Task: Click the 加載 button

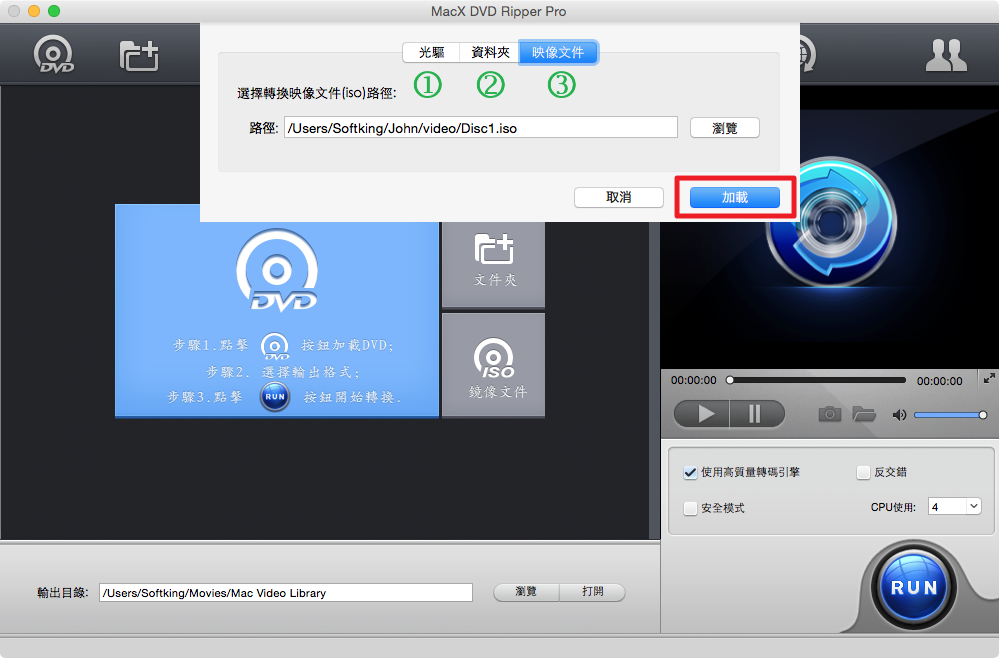Action: 735,198
